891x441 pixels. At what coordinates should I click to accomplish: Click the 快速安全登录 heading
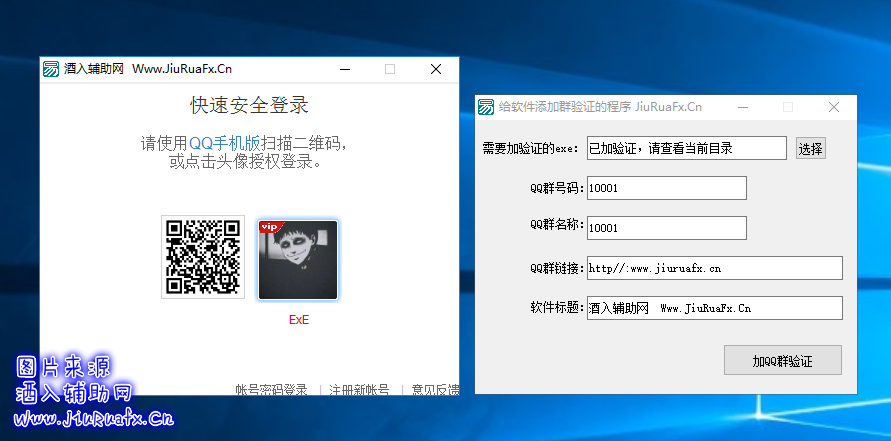click(x=249, y=105)
